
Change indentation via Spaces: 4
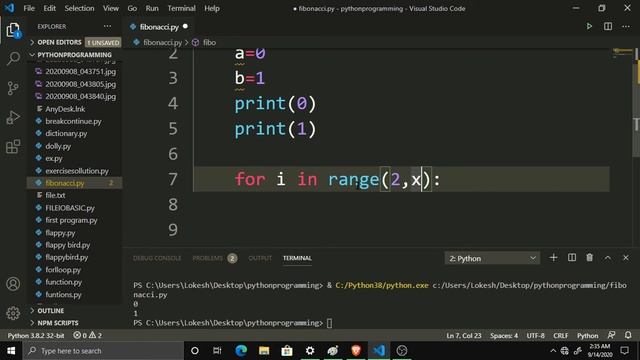(504, 336)
